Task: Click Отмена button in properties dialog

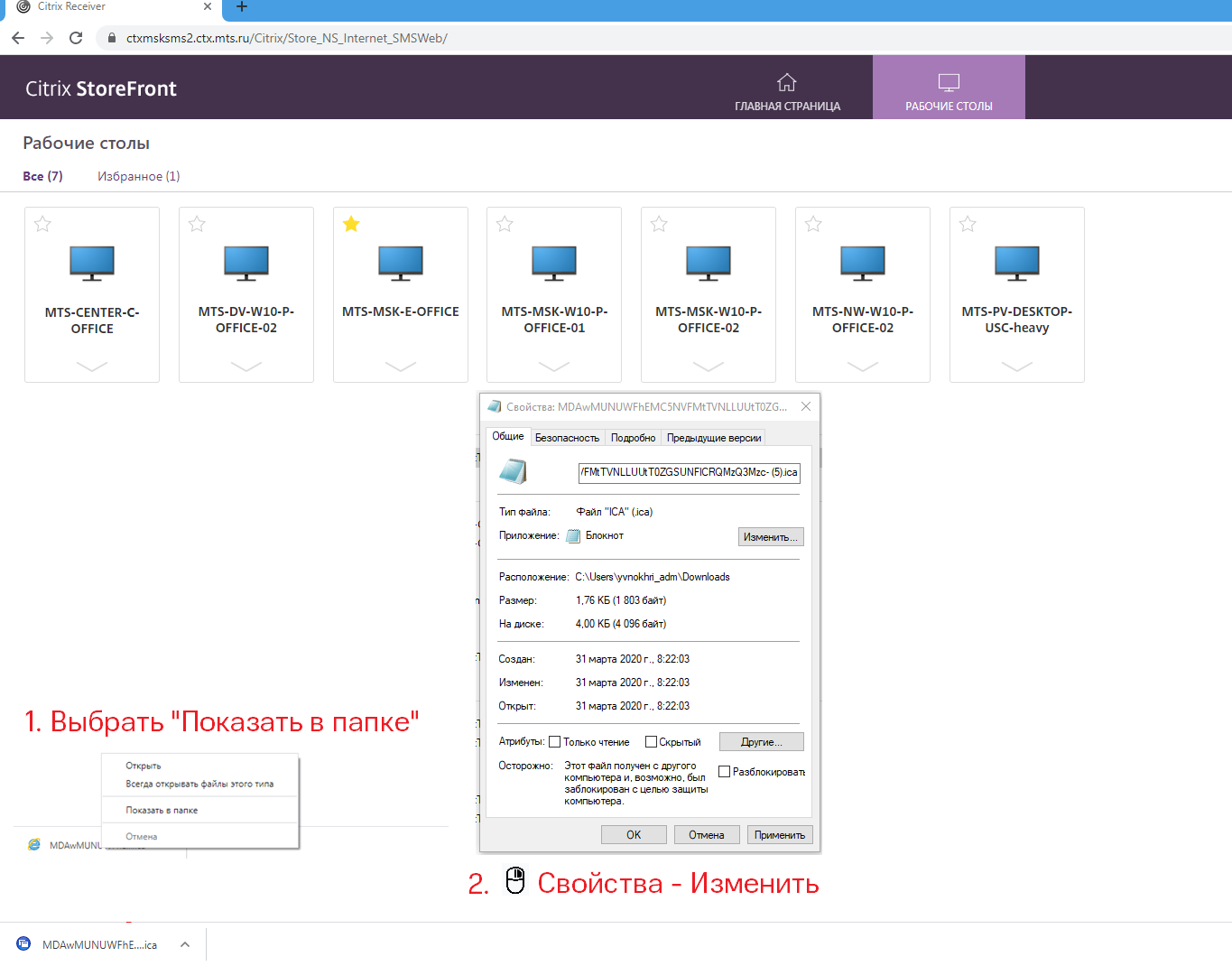Action: (x=707, y=835)
